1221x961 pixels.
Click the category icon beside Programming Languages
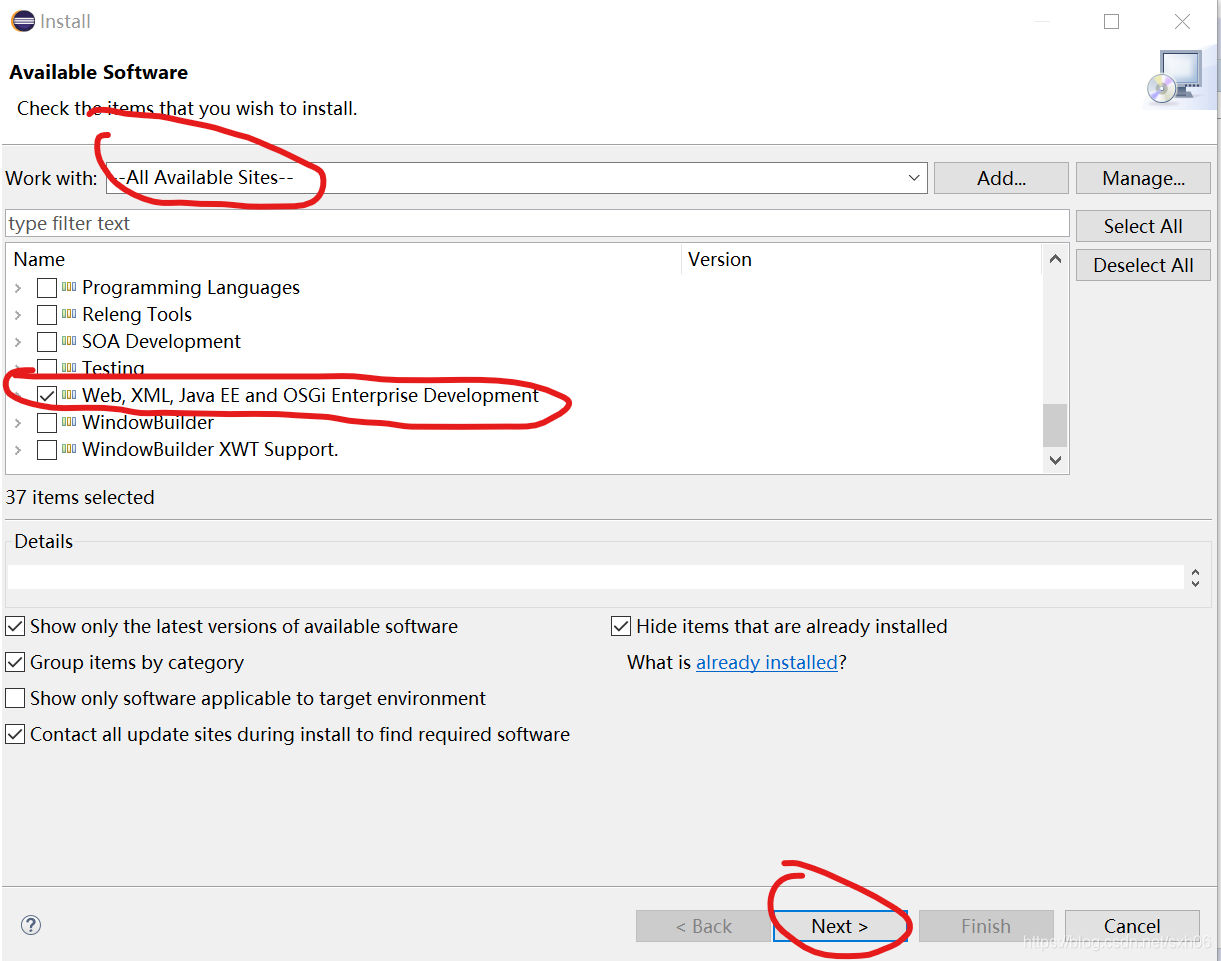click(69, 287)
